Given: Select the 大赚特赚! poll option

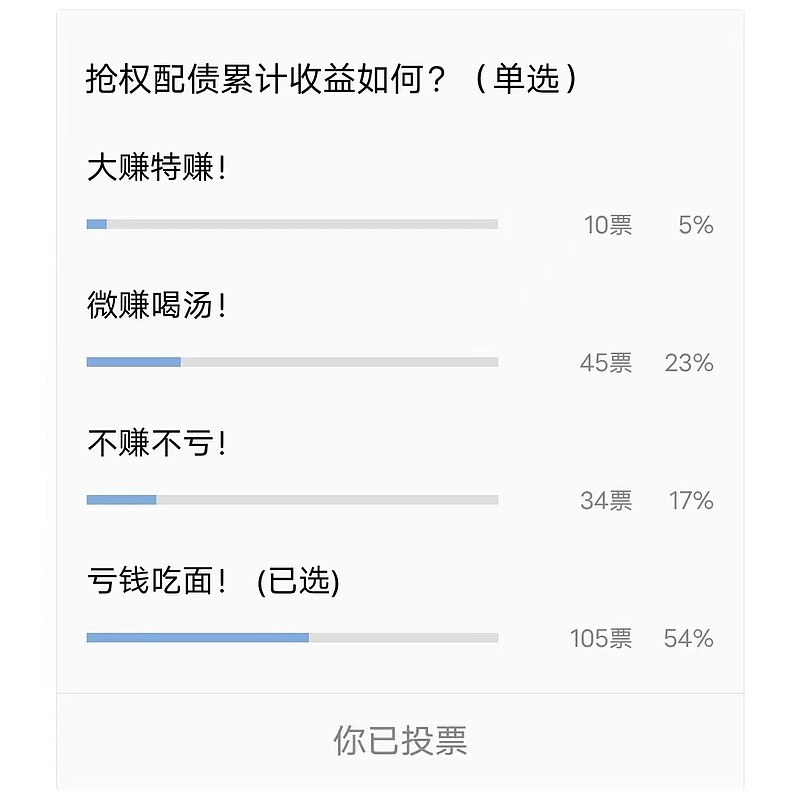Looking at the screenshot, I should click(x=156, y=167).
